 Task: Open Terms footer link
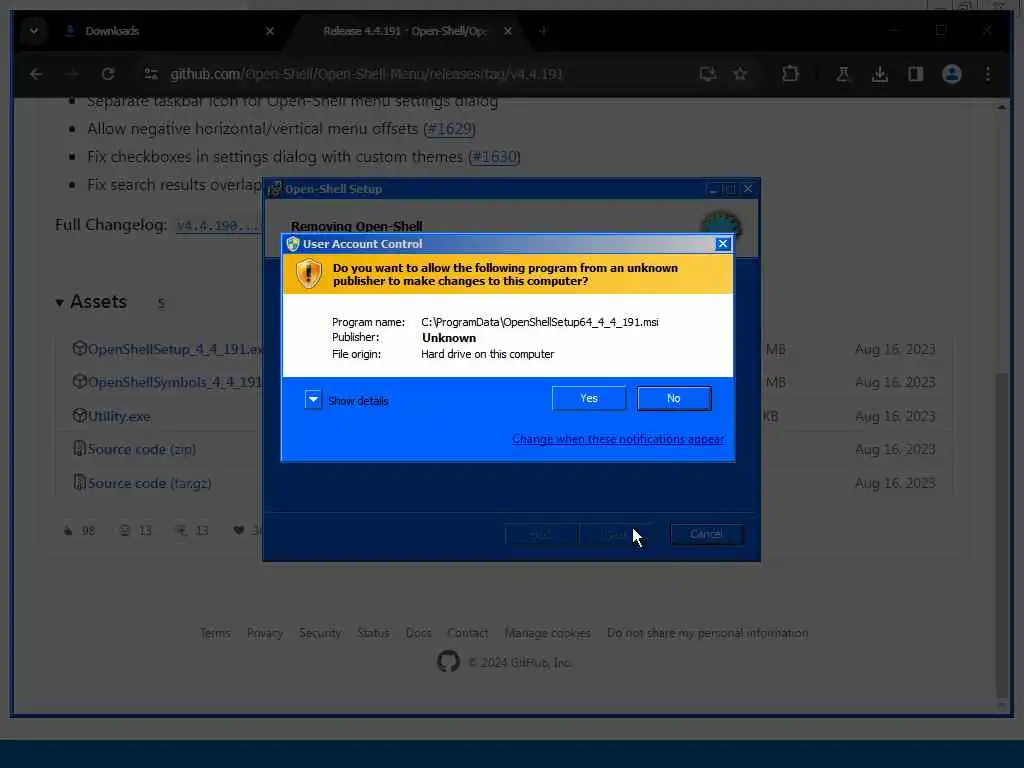(215, 633)
